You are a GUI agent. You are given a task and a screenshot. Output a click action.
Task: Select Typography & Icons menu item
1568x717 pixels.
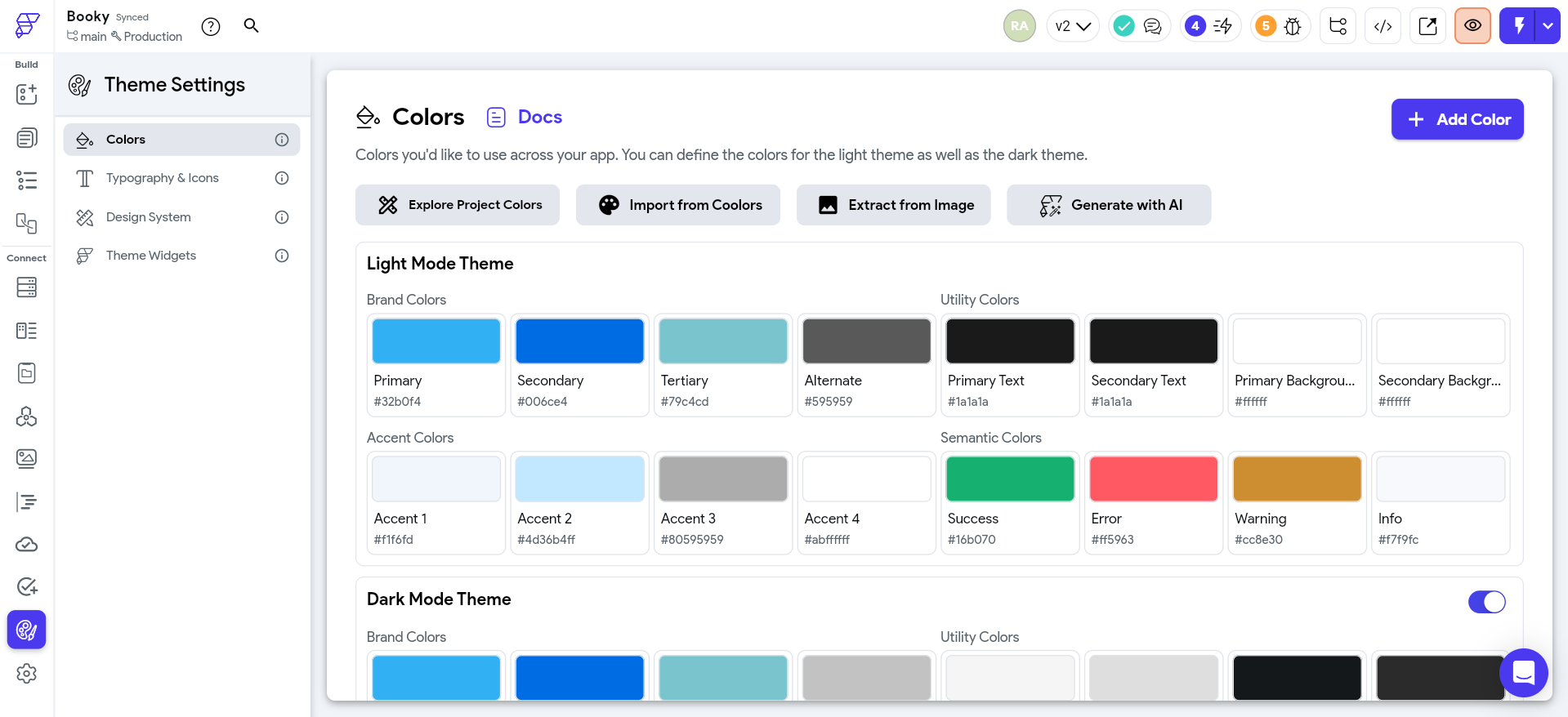click(x=181, y=178)
